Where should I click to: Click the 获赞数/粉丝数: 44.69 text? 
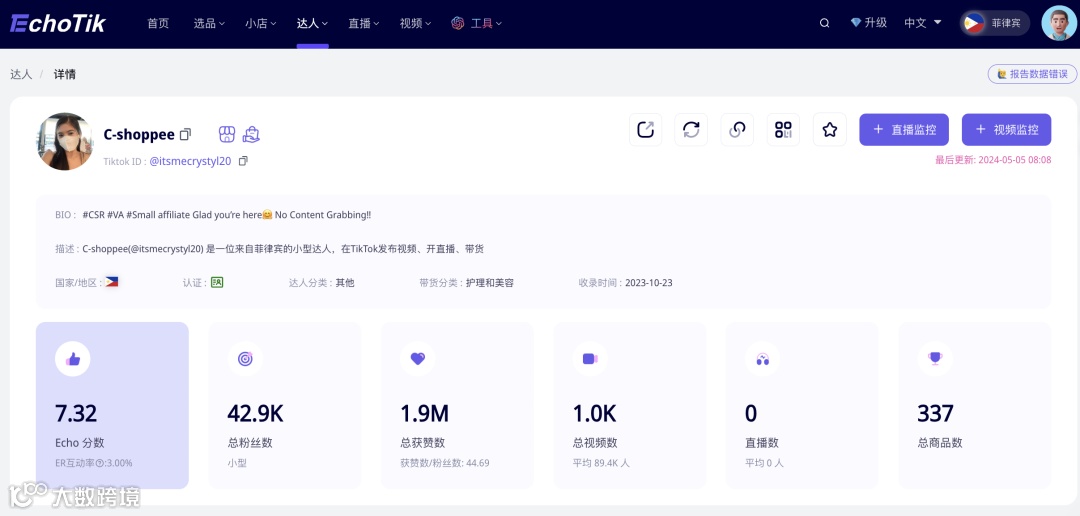point(445,463)
